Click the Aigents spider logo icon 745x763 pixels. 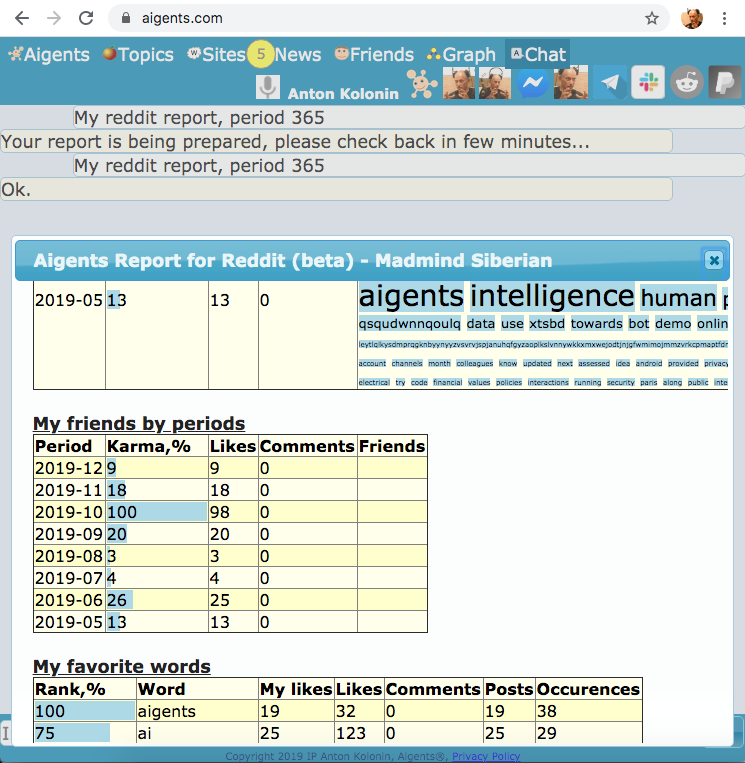click(422, 84)
